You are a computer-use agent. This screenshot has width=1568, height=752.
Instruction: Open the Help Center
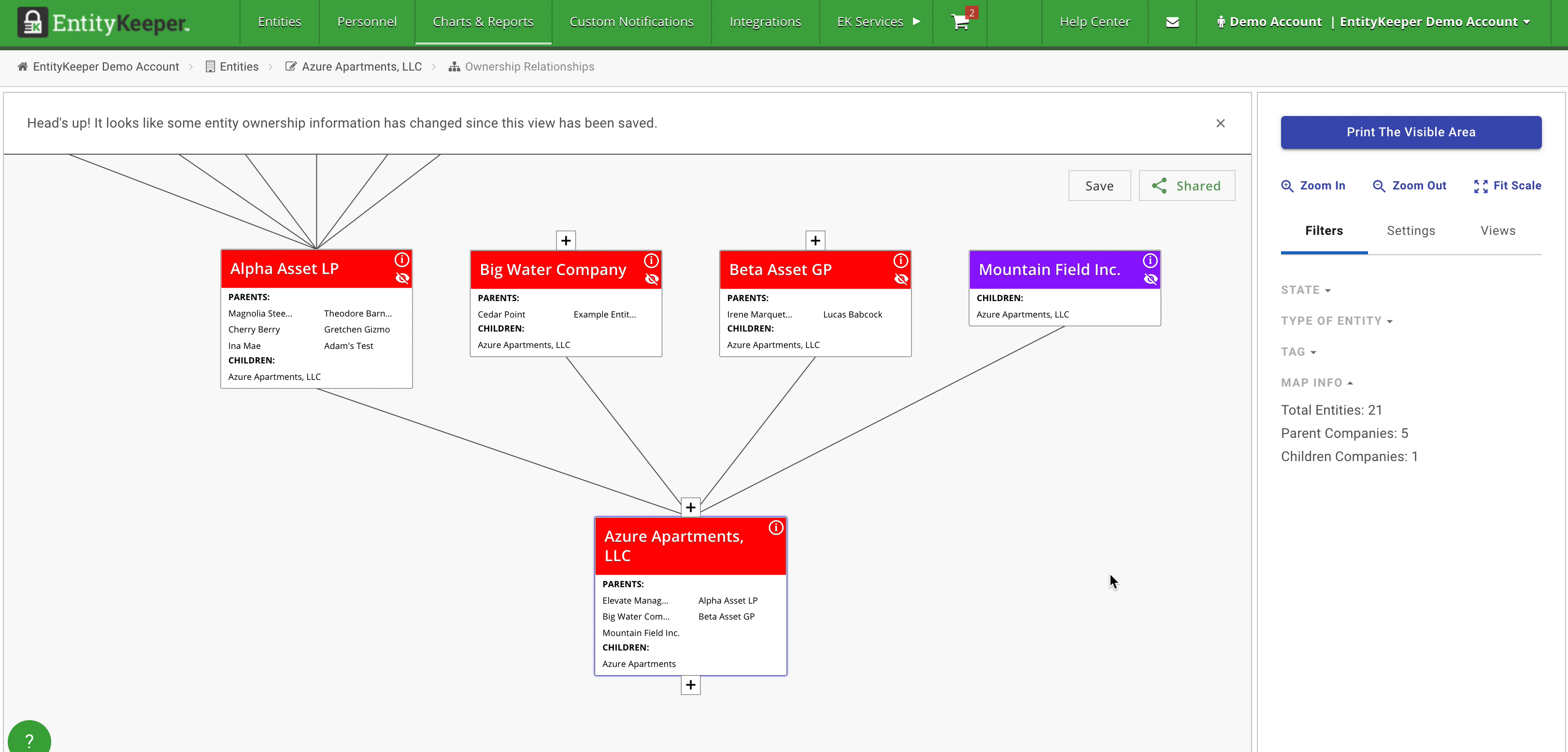pyautogui.click(x=1095, y=22)
